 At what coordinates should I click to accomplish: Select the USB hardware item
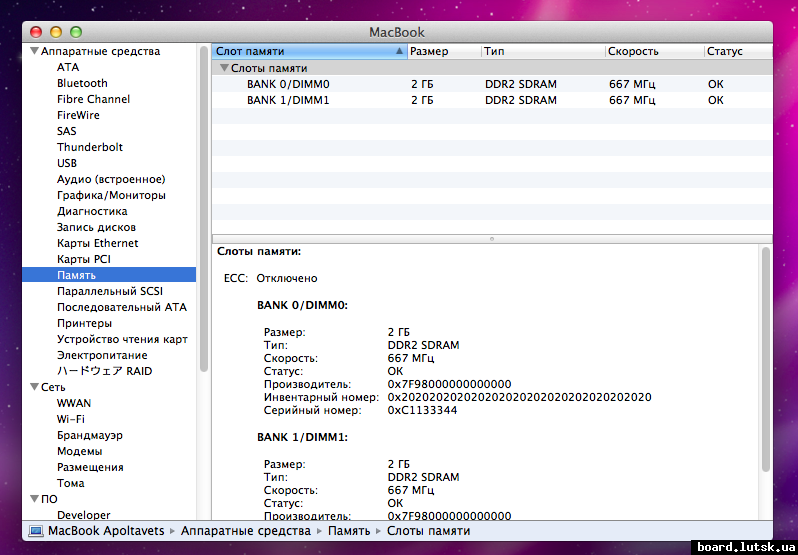67,163
